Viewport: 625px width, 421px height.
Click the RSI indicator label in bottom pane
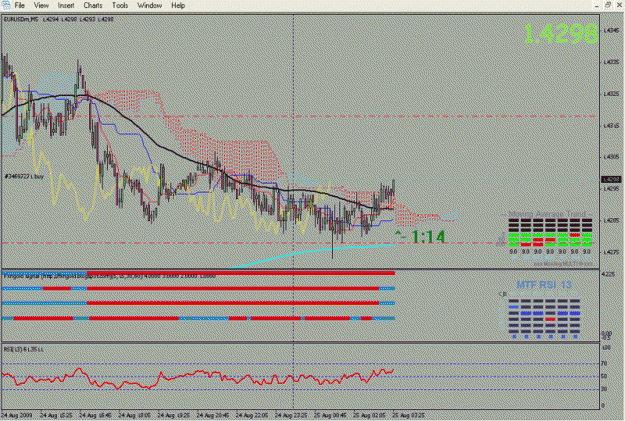pyautogui.click(x=24, y=349)
